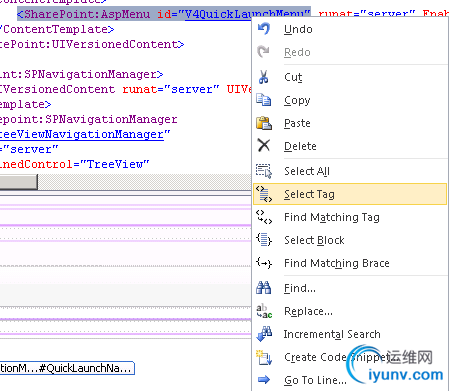Image resolution: width=449 pixels, height=391 pixels.
Task: Choose the highlighted Select Tag entry
Action: (350, 194)
